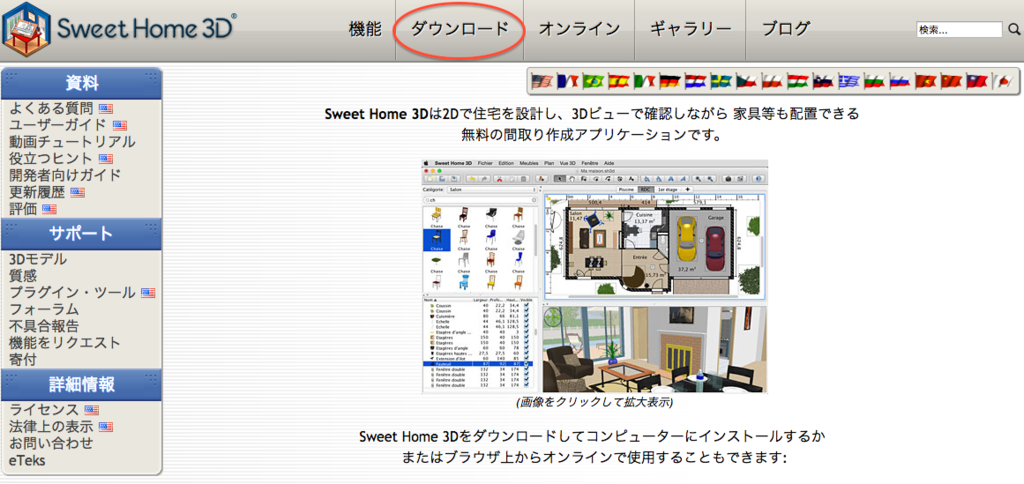Select the French flag
This screenshot has height=484, width=1024.
(568, 82)
